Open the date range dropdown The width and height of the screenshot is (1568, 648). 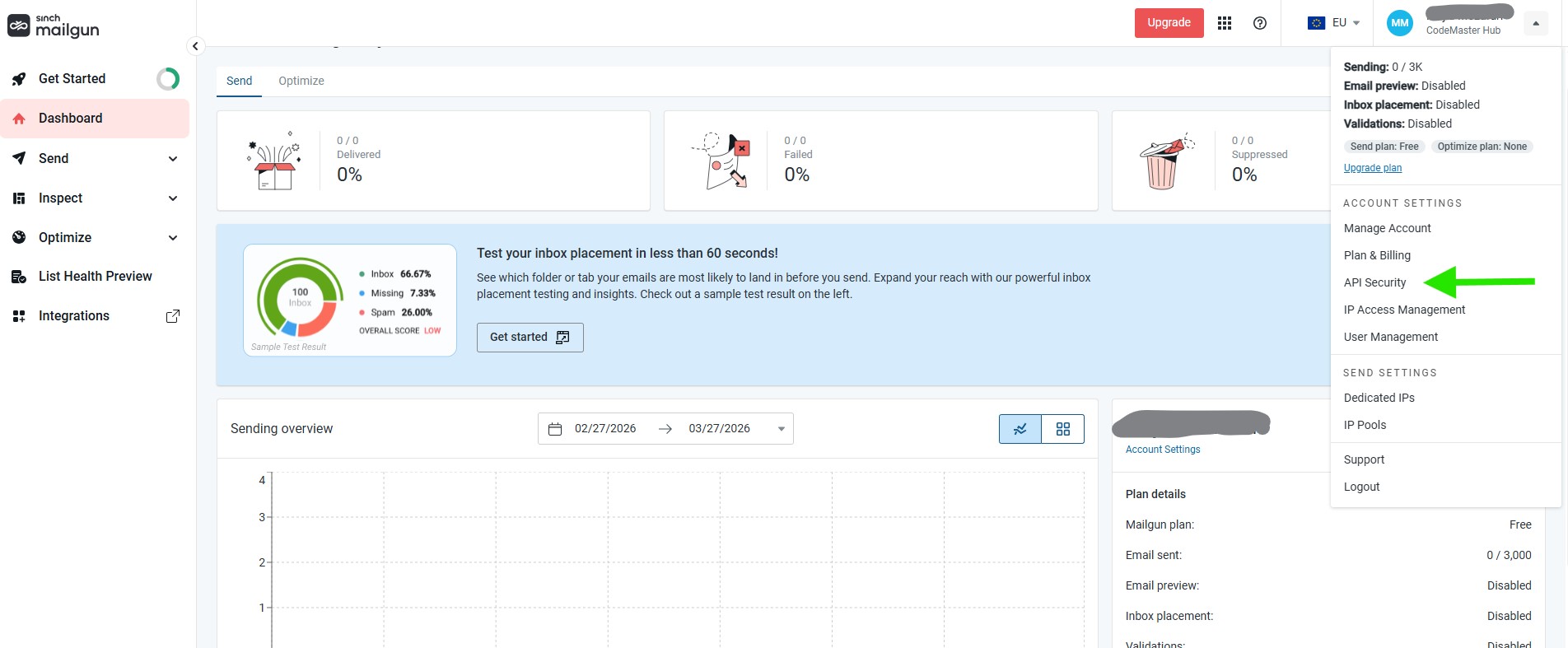point(782,429)
